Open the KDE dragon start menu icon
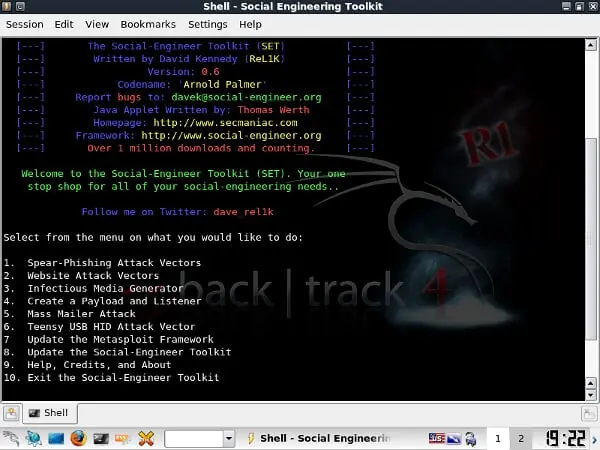600x450 pixels. [x=11, y=438]
